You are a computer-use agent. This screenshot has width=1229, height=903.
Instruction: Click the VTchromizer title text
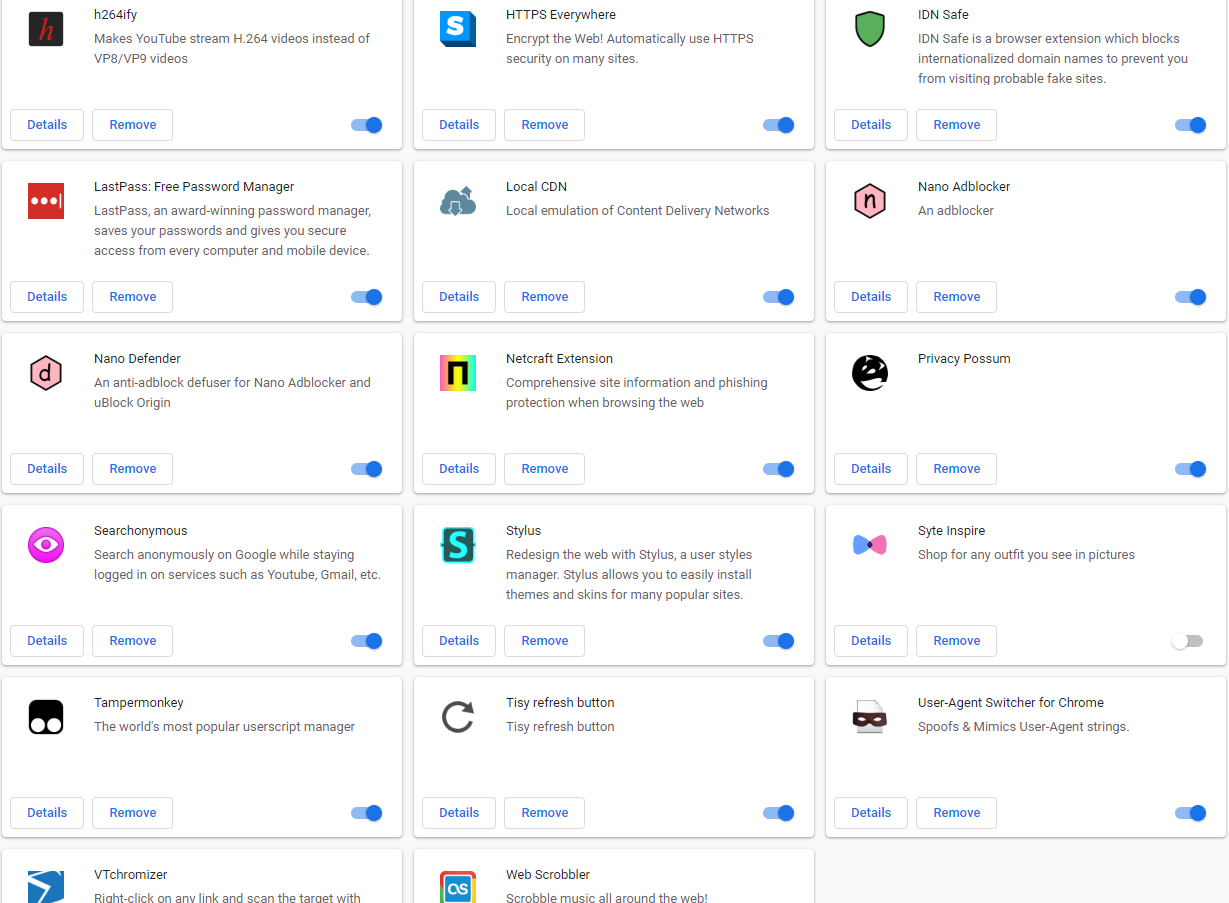coord(131,875)
